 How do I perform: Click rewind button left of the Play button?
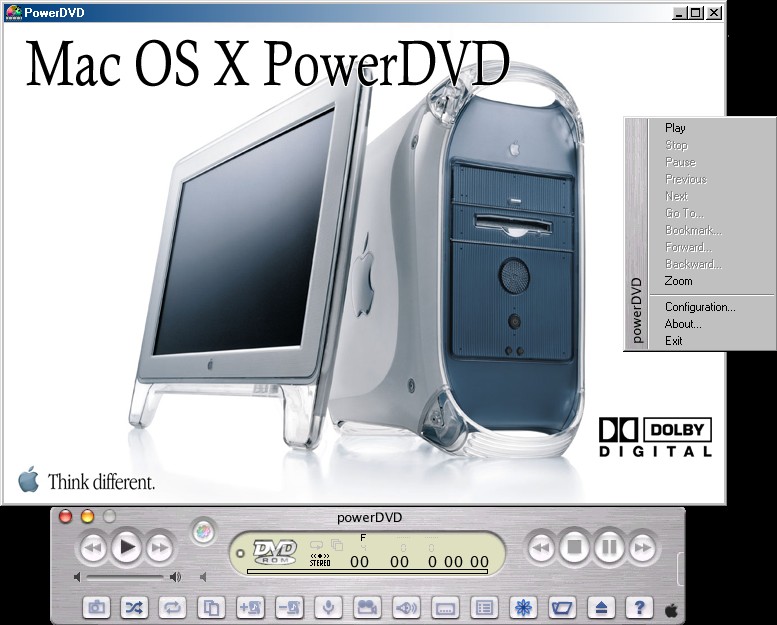pyautogui.click(x=93, y=548)
